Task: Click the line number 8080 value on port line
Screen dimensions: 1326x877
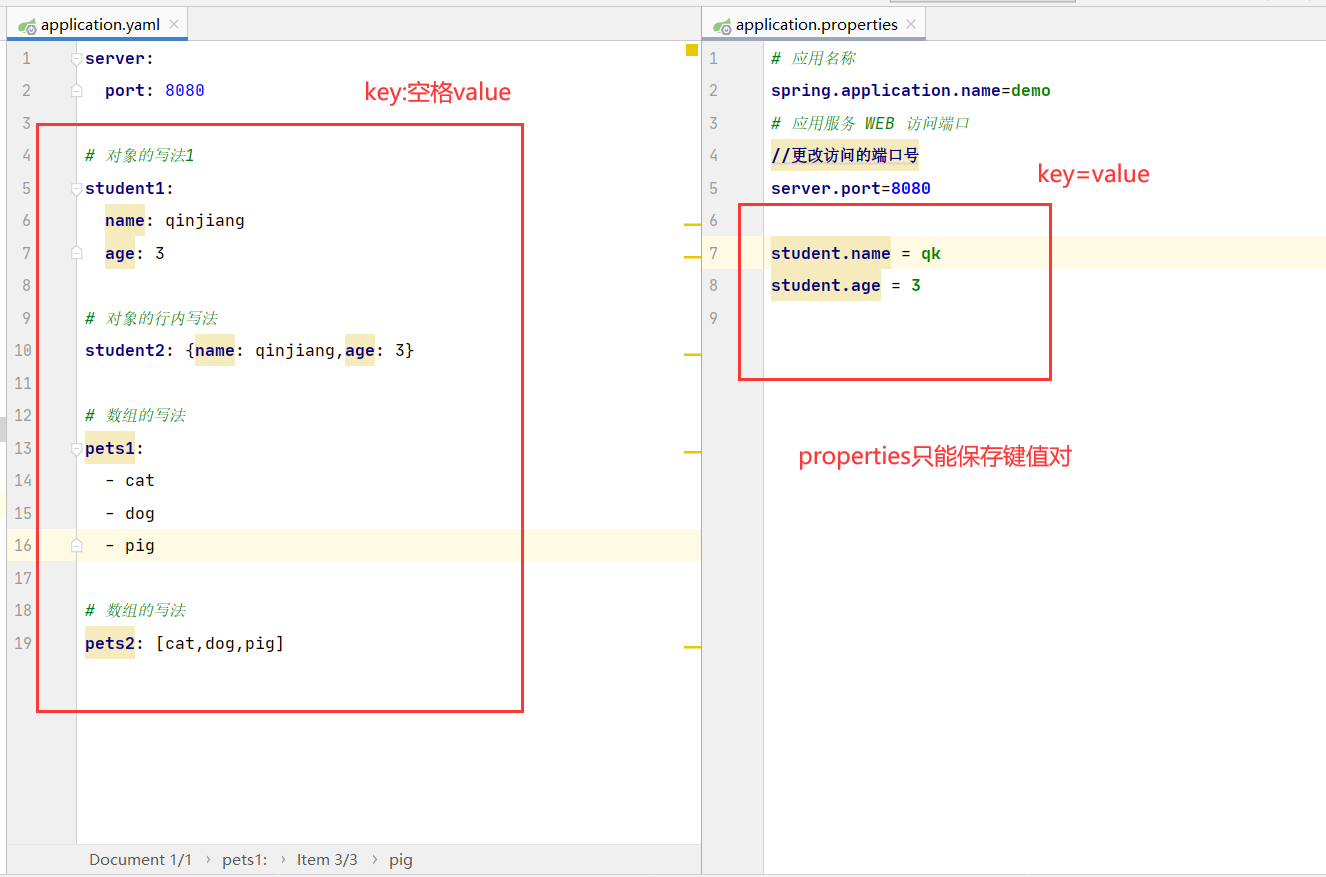Action: tap(184, 90)
